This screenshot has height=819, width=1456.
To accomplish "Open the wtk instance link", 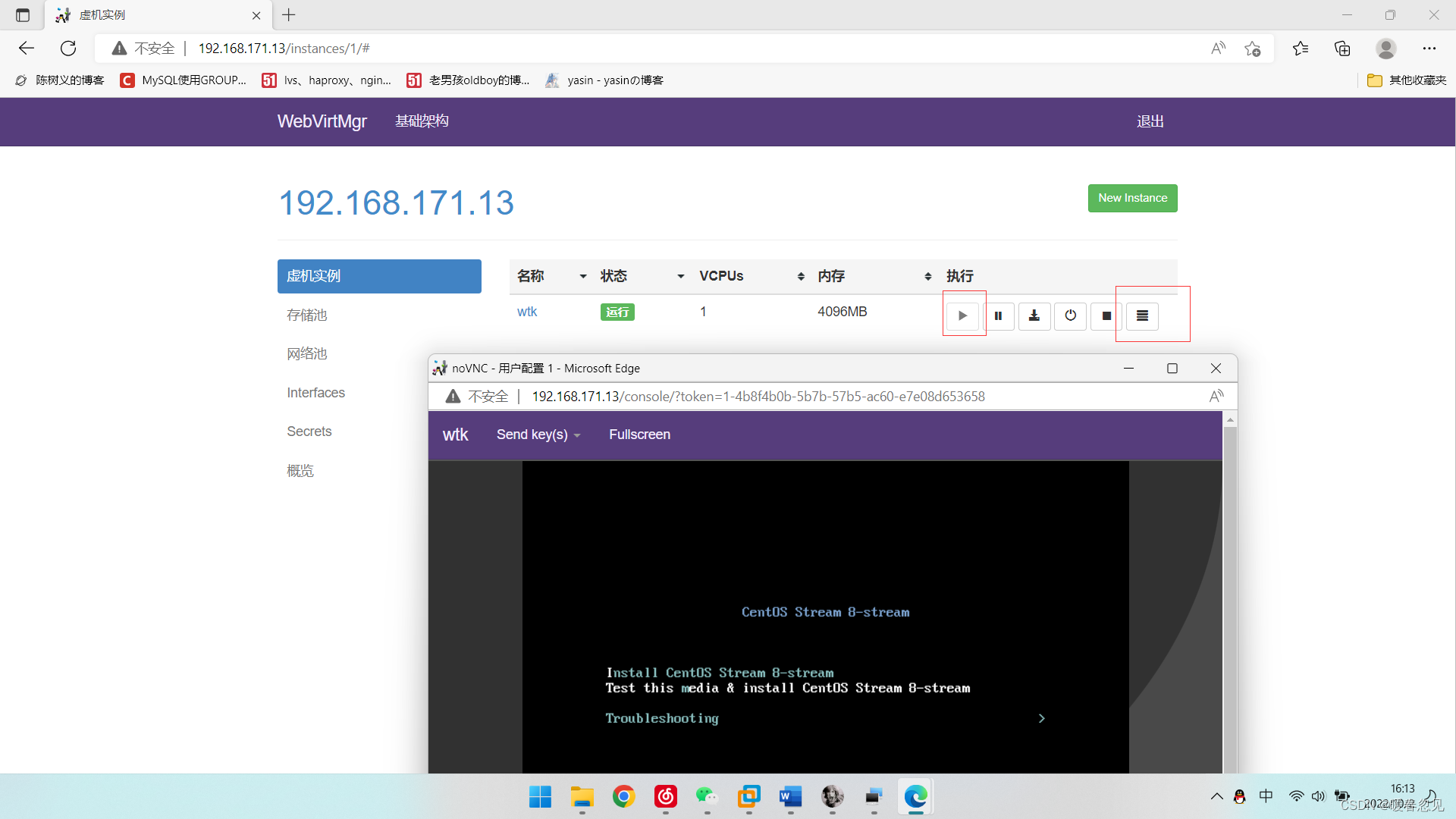I will click(x=527, y=312).
